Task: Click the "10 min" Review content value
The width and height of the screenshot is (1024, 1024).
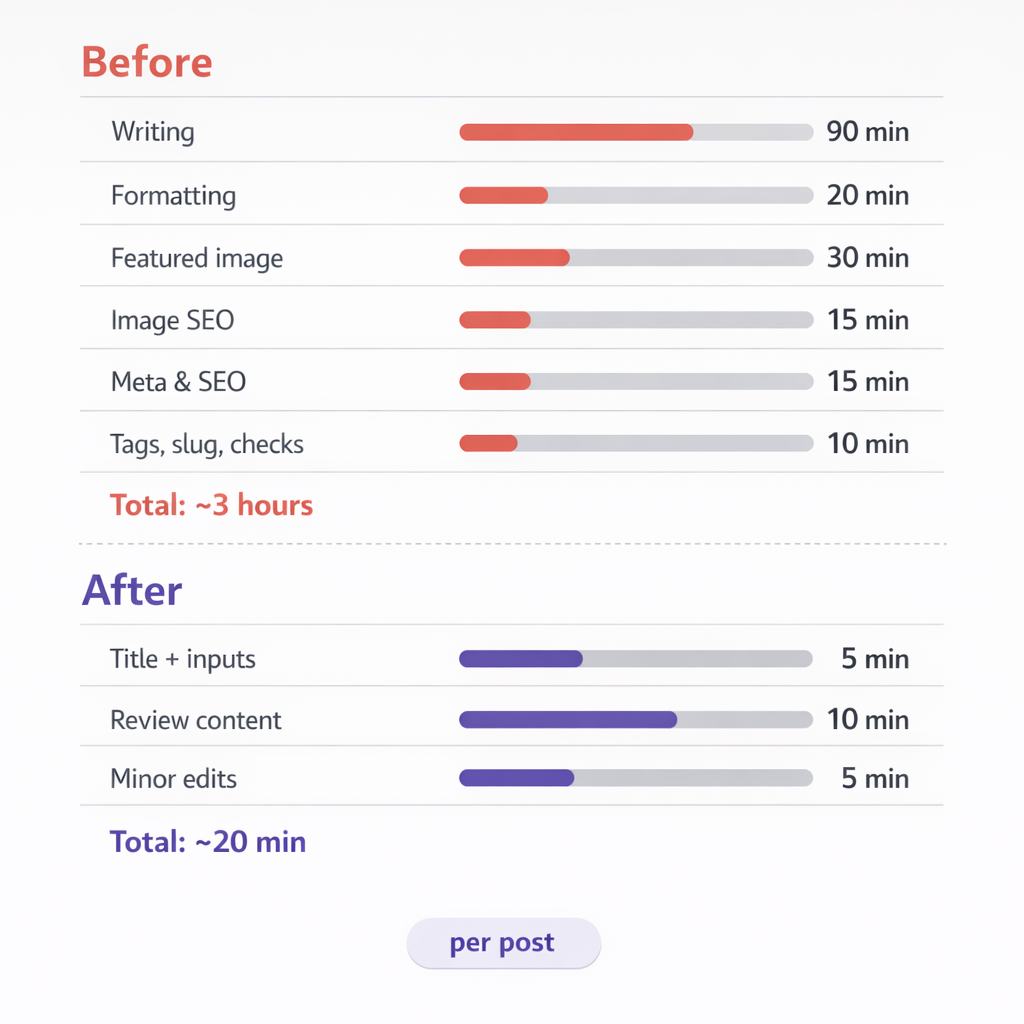Action: pos(868,720)
